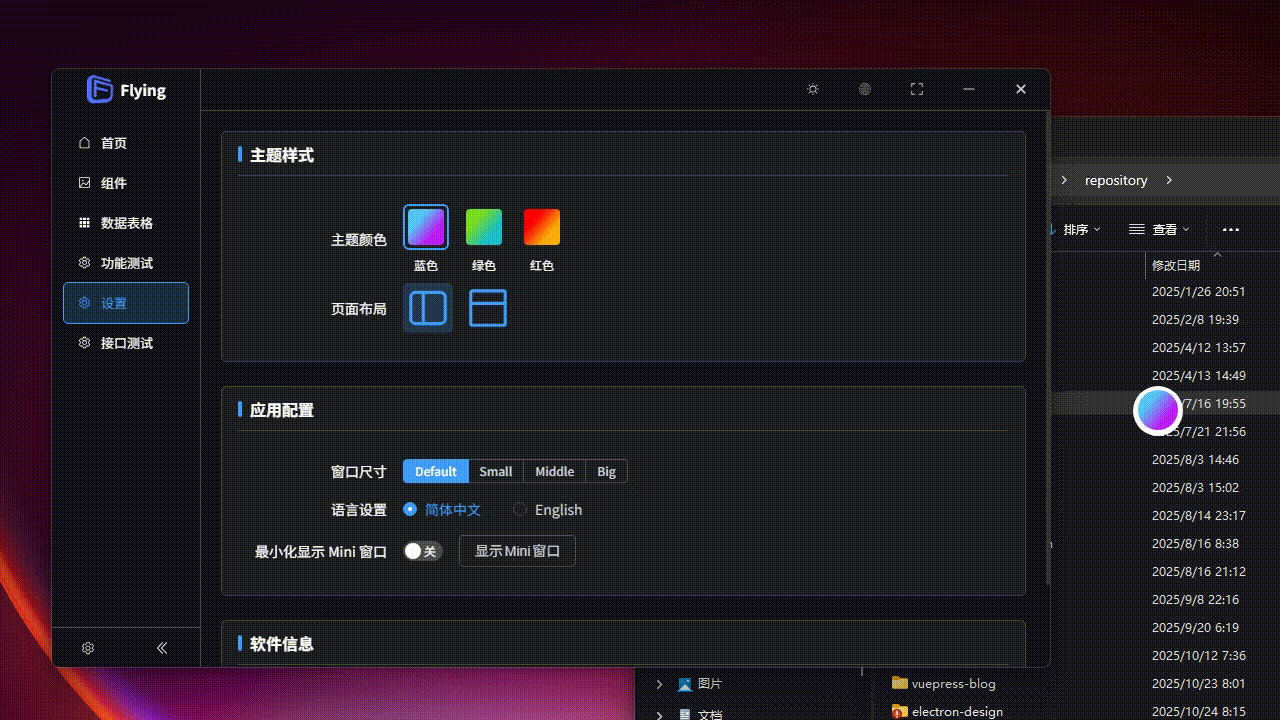Open 数据表格 in the sidebar

point(126,223)
